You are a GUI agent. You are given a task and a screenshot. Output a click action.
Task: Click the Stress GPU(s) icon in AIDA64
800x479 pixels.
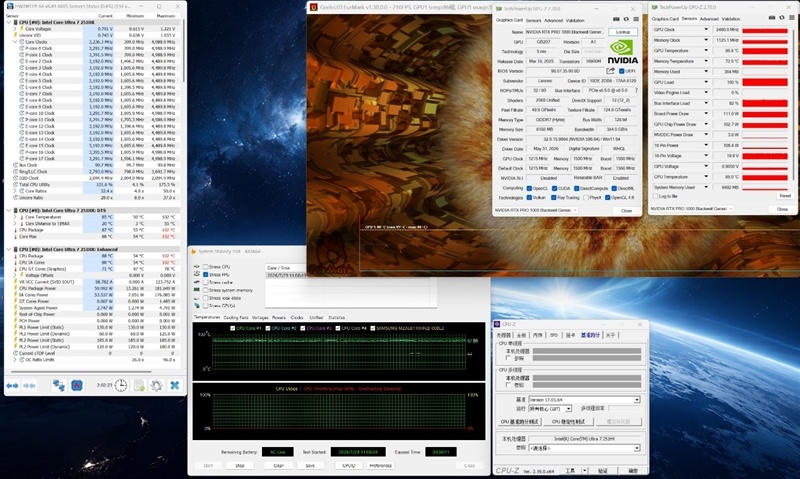(197, 306)
